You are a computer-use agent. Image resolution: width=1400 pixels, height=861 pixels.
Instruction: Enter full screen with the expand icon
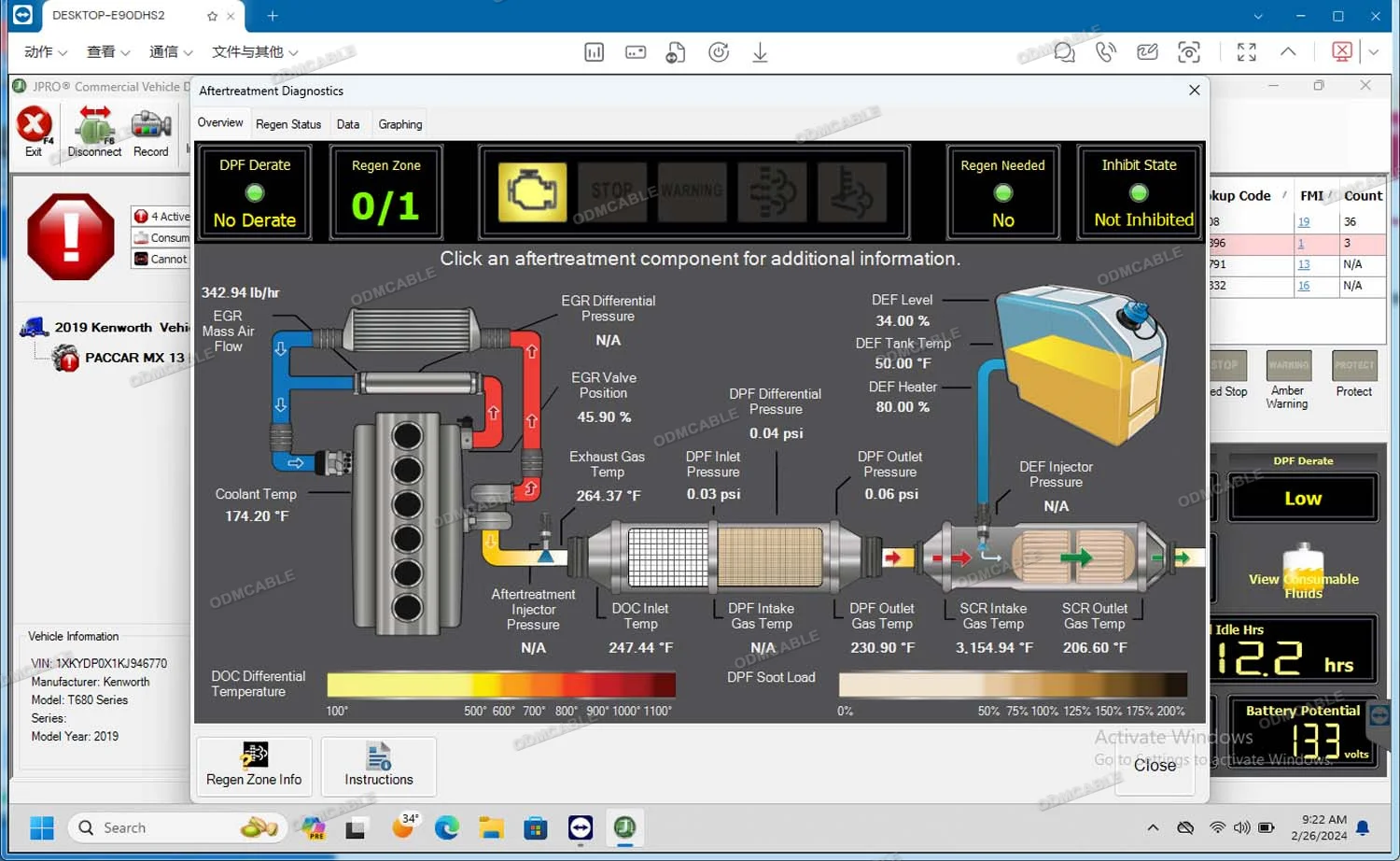[x=1247, y=52]
